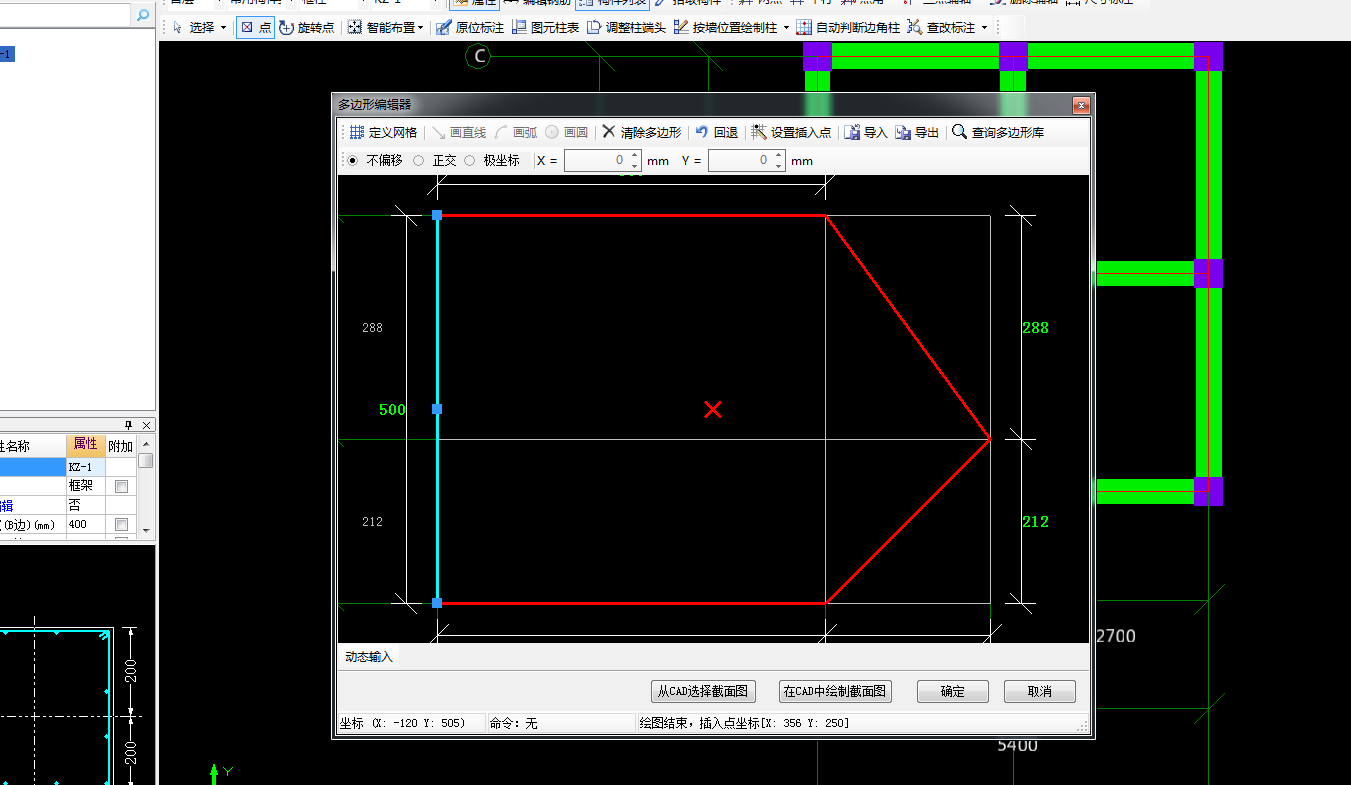Click property panel scrollbar down arrow
The image size is (1351, 785).
pyautogui.click(x=146, y=530)
